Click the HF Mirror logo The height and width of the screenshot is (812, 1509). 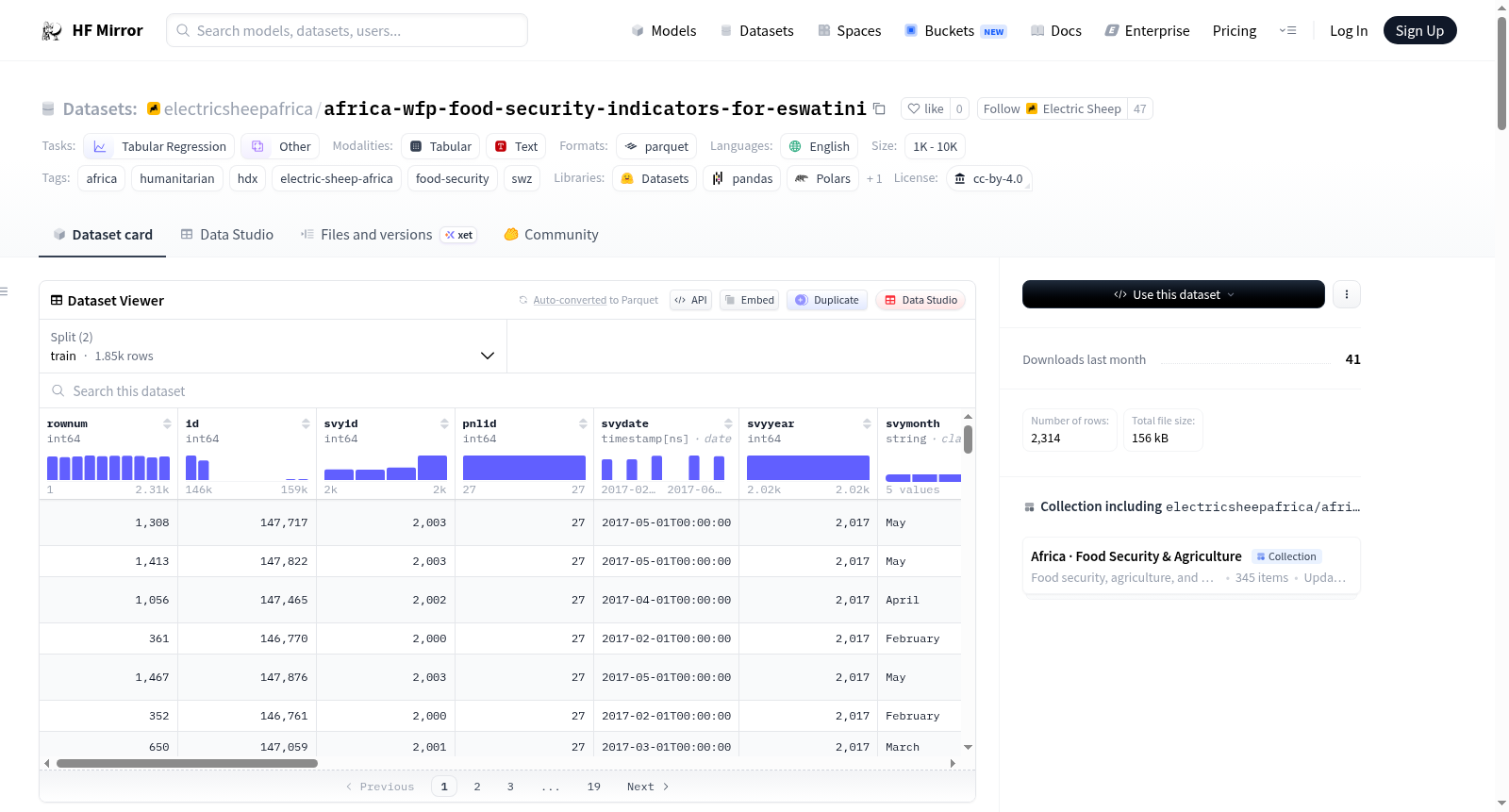tap(92, 30)
